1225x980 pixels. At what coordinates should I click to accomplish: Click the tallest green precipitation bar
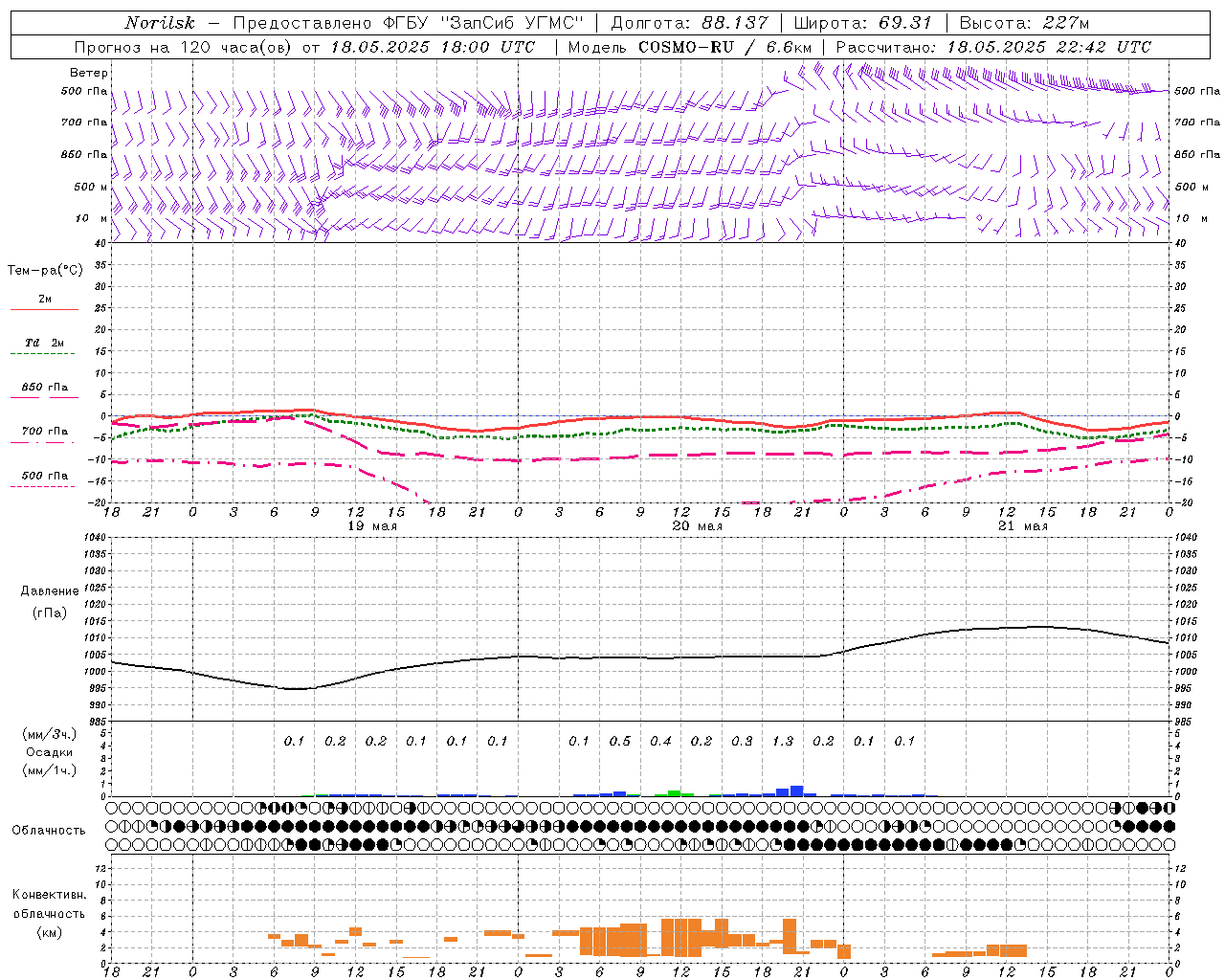coord(674,793)
